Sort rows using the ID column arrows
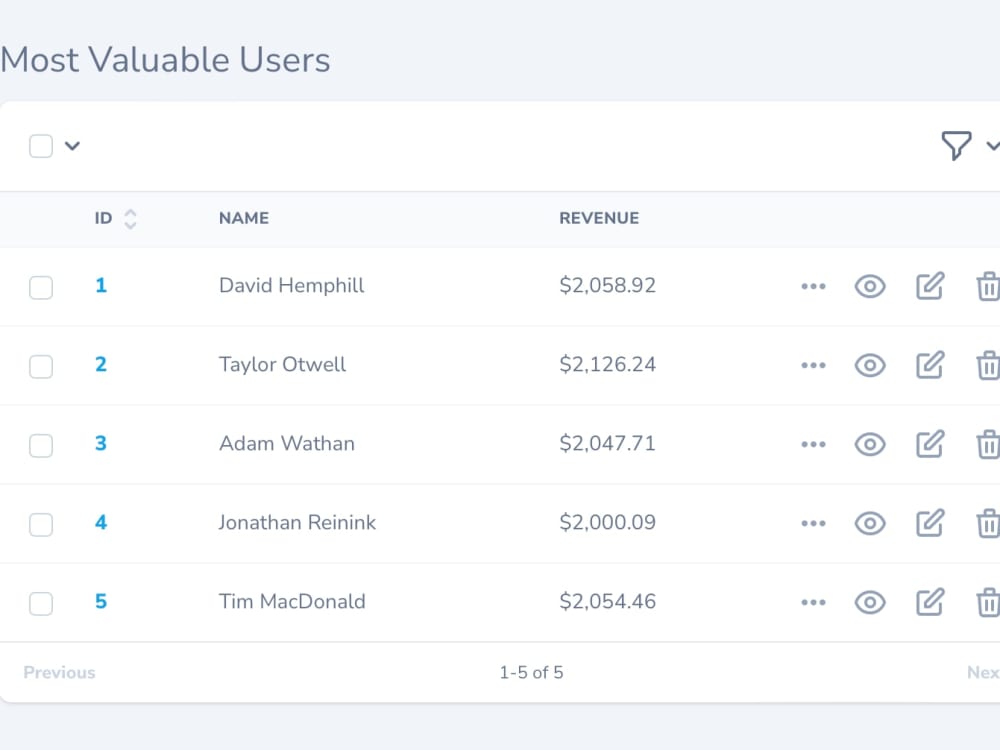Image resolution: width=1000 pixels, height=750 pixels. [129, 218]
